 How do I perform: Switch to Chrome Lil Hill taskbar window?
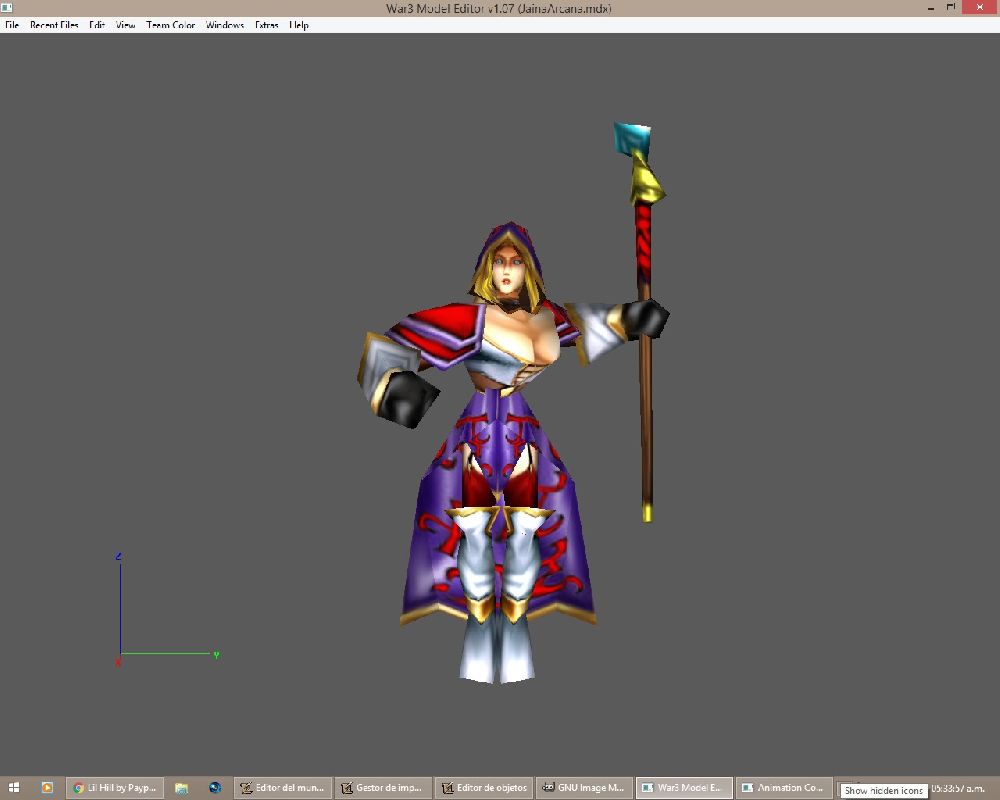tap(115, 788)
